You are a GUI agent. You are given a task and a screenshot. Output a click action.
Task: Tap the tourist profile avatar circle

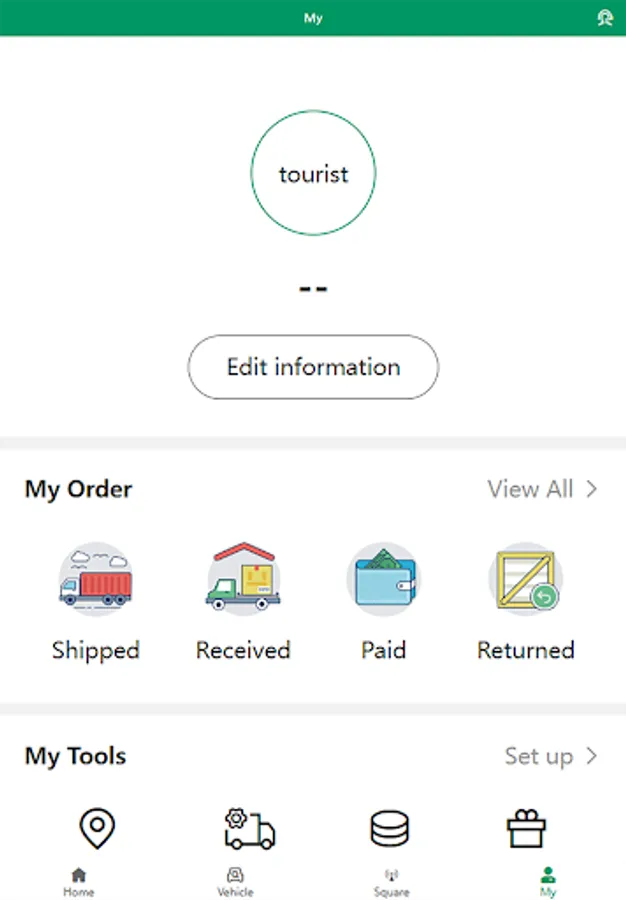pyautogui.click(x=313, y=174)
